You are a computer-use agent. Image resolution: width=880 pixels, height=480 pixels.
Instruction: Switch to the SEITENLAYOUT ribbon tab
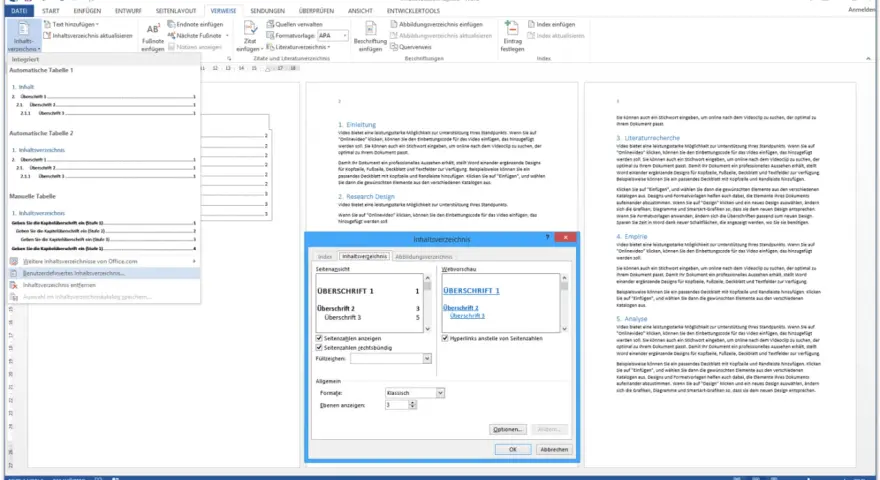pos(176,11)
